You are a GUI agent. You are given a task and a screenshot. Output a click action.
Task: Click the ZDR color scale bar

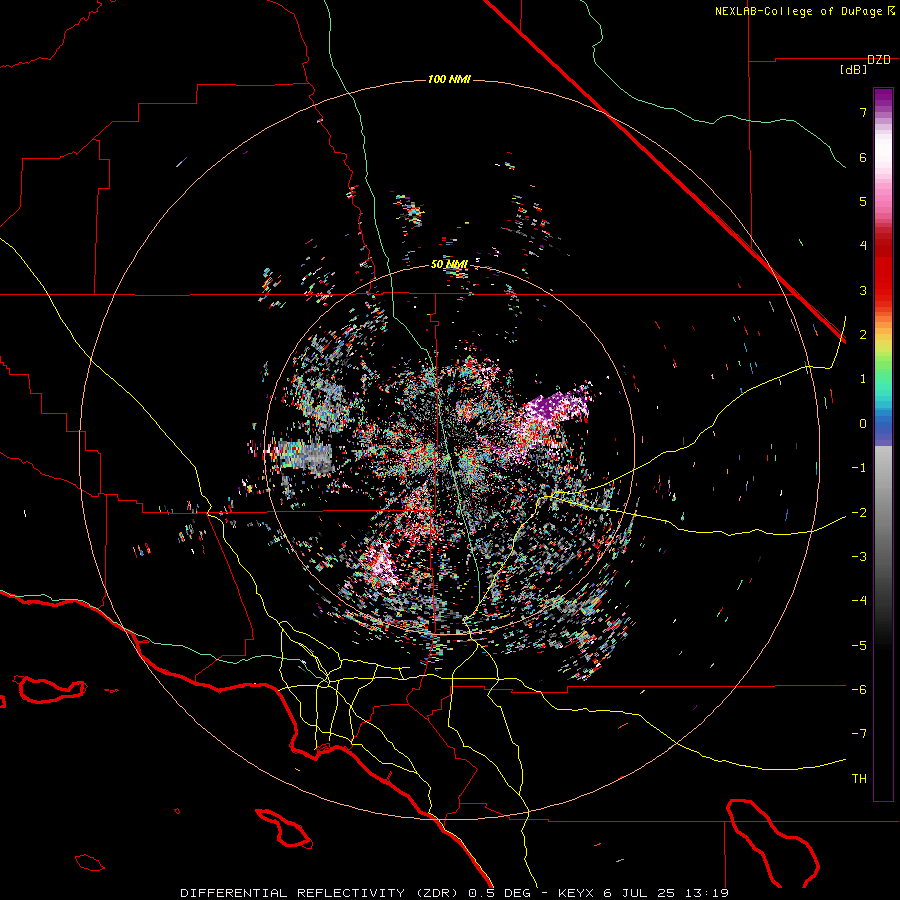pyautogui.click(x=883, y=444)
